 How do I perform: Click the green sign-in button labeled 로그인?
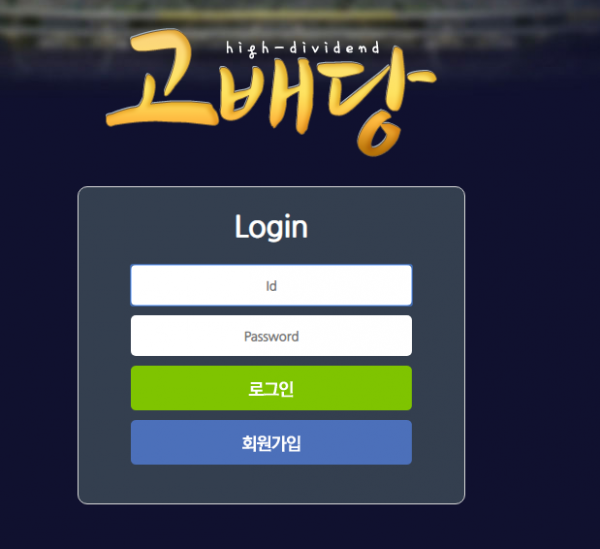pyautogui.click(x=271, y=388)
